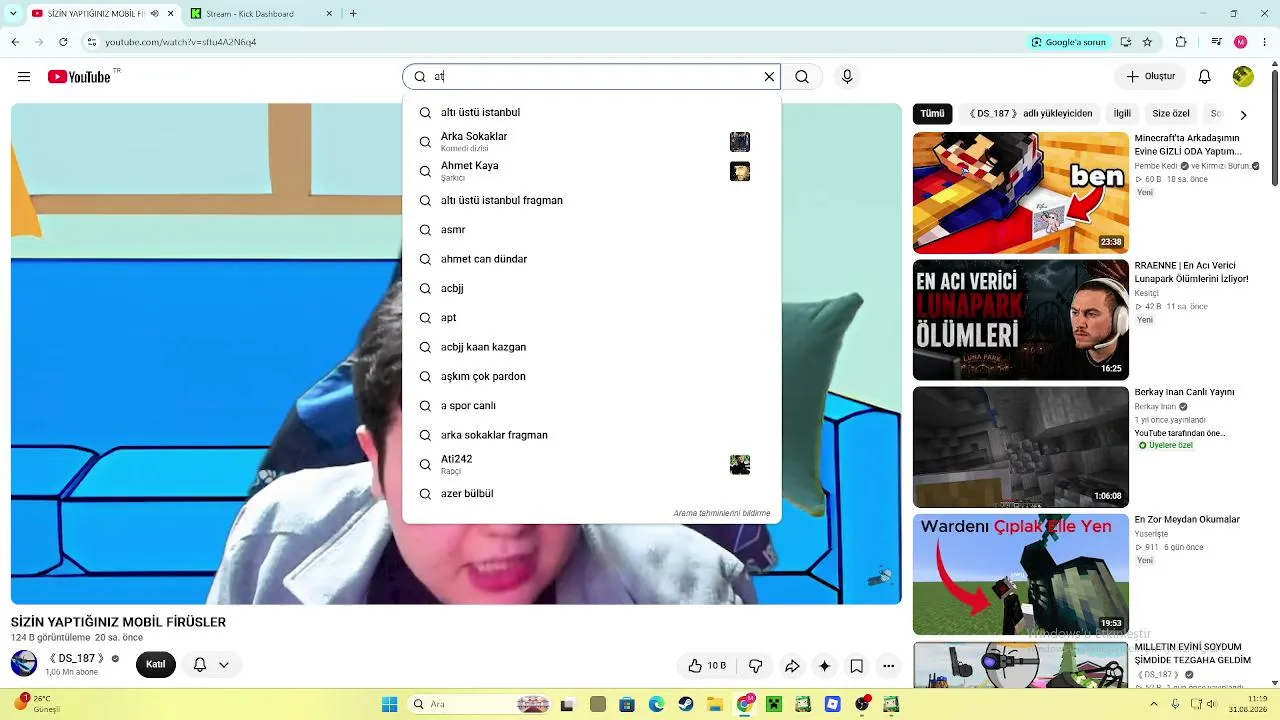Bookmark this page with star icon
Image resolution: width=1280 pixels, height=720 pixels.
point(1147,42)
